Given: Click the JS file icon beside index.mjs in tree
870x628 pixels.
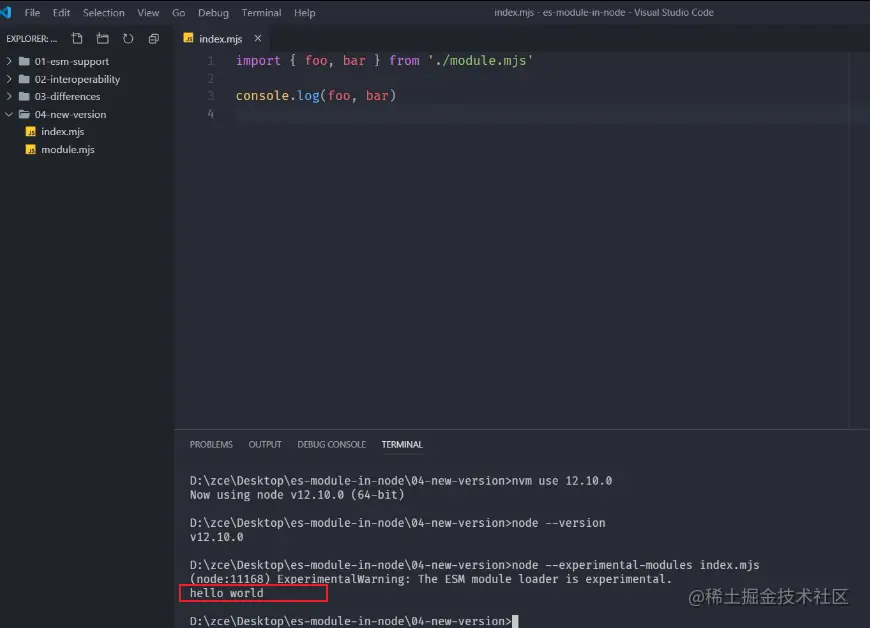Looking at the screenshot, I should pyautogui.click(x=31, y=131).
